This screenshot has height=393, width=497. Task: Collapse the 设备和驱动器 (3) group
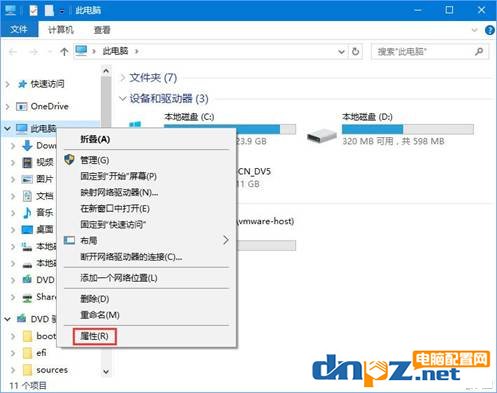coord(123,99)
